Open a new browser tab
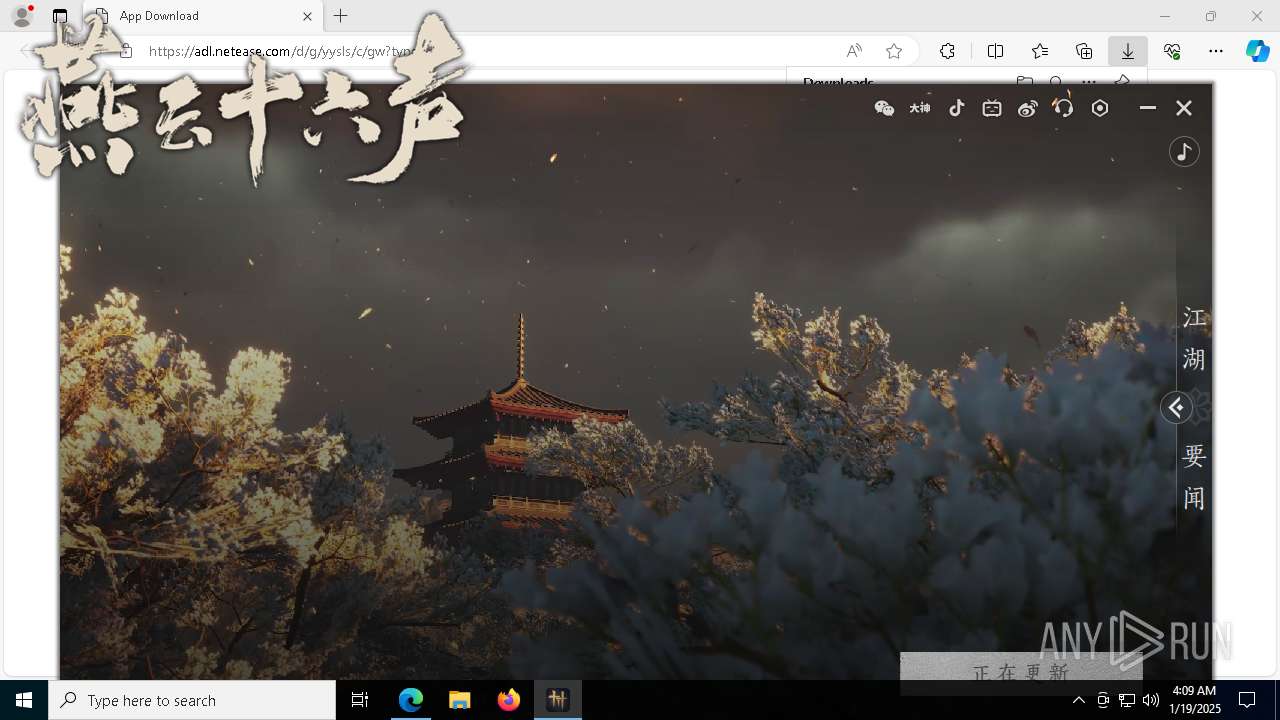1280x720 pixels. pos(341,16)
